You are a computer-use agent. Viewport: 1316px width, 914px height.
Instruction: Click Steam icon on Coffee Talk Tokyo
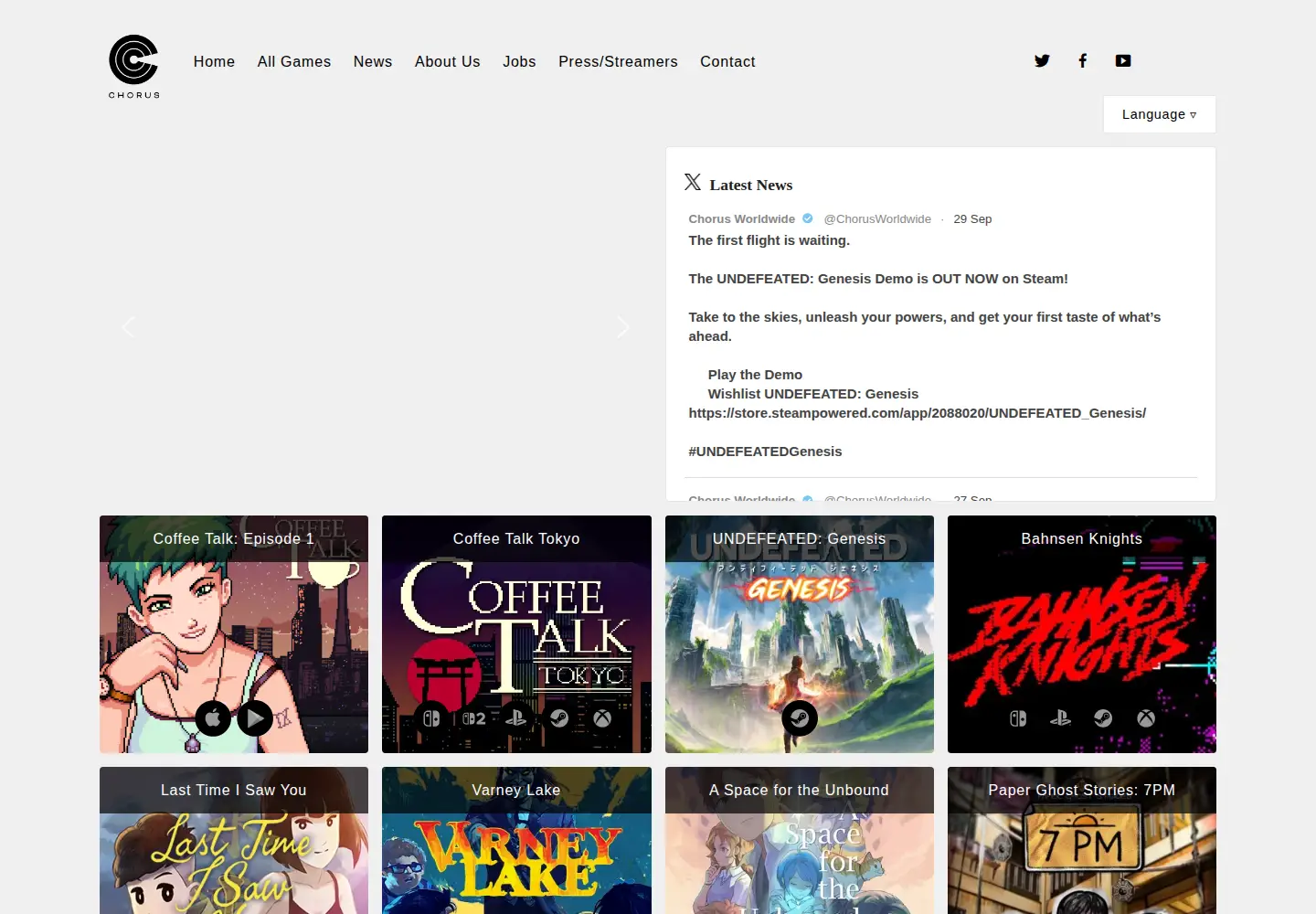point(559,718)
